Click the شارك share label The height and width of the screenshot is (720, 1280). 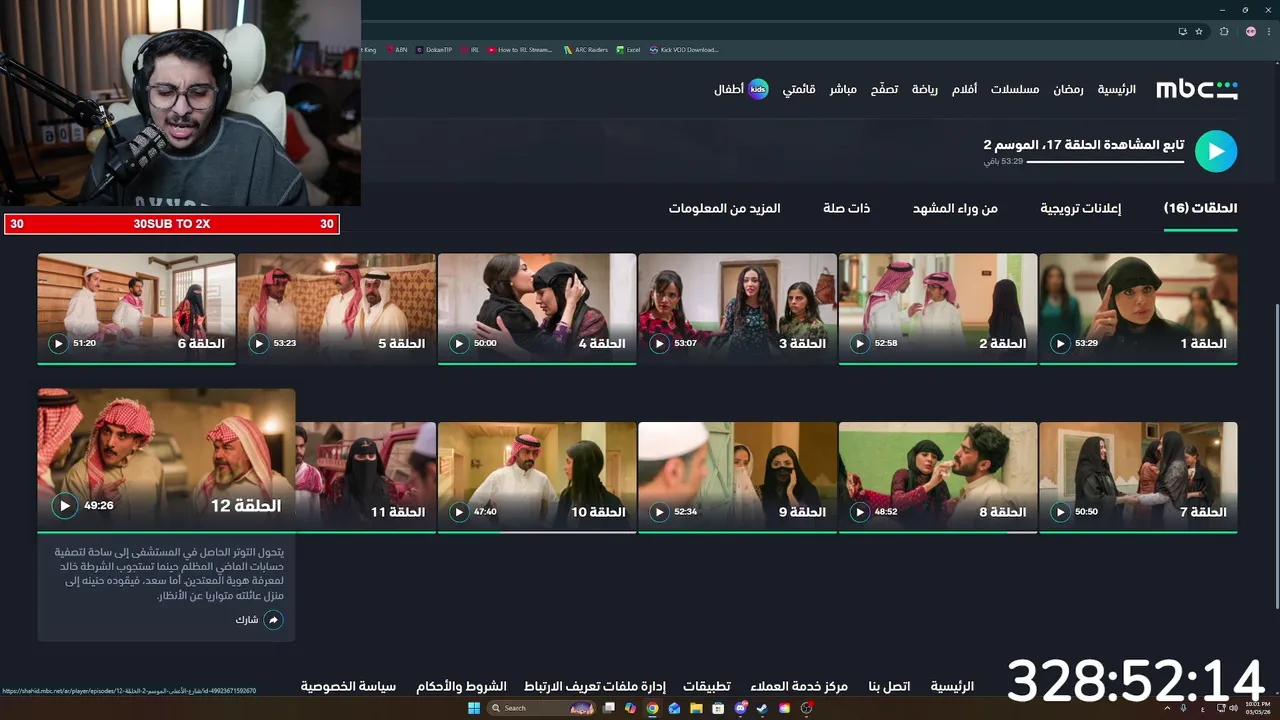coord(247,620)
